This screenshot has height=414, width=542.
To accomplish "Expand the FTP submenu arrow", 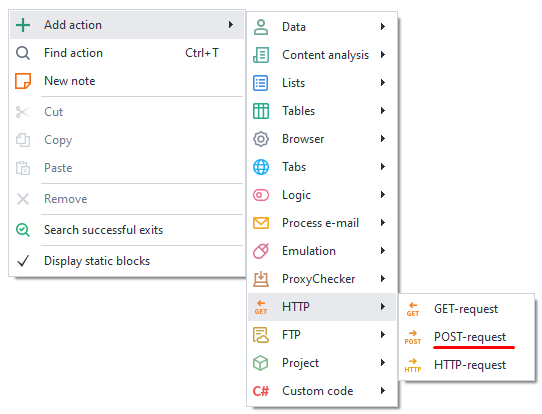I will (x=383, y=335).
